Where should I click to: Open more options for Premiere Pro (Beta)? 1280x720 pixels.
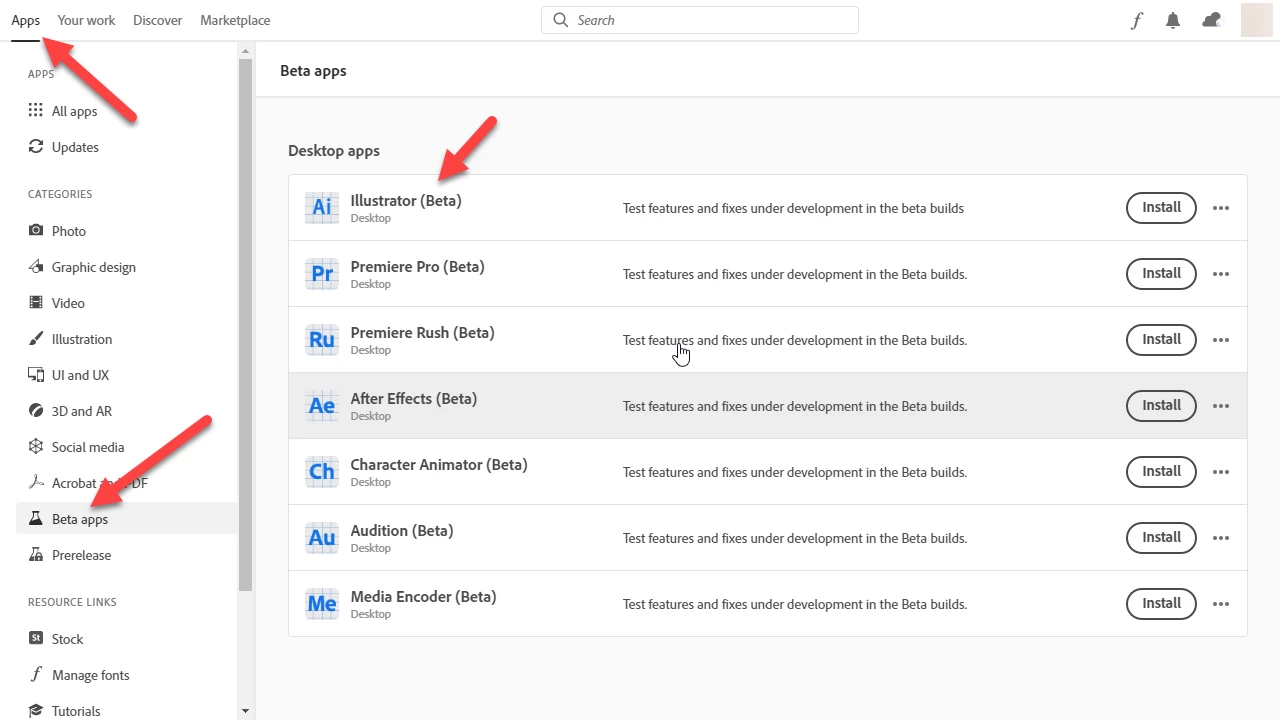click(1221, 274)
